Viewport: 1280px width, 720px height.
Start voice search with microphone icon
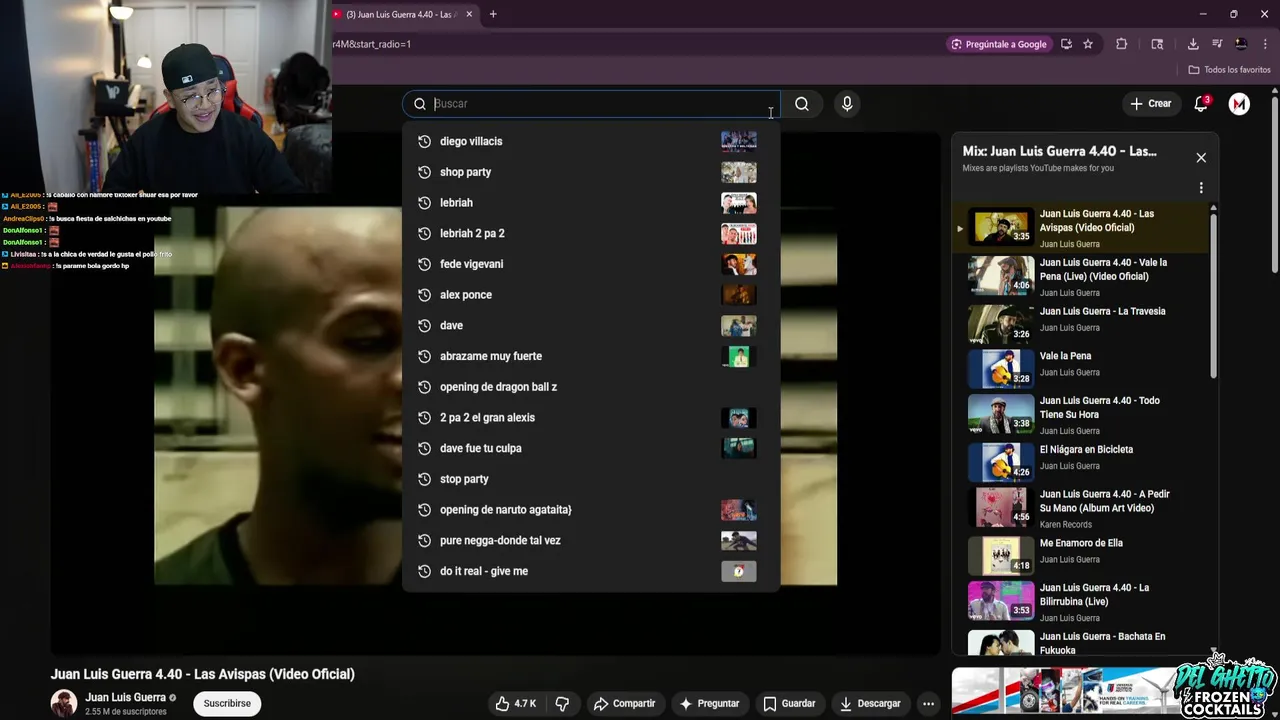click(847, 104)
